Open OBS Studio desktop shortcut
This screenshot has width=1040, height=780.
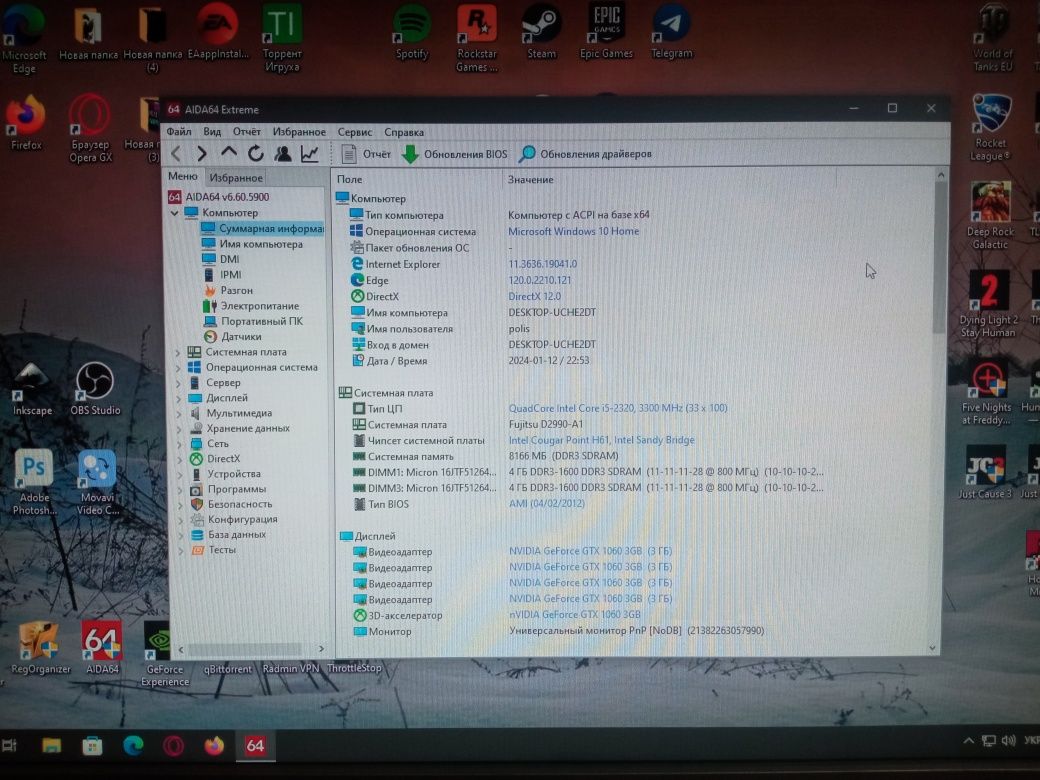(x=95, y=390)
